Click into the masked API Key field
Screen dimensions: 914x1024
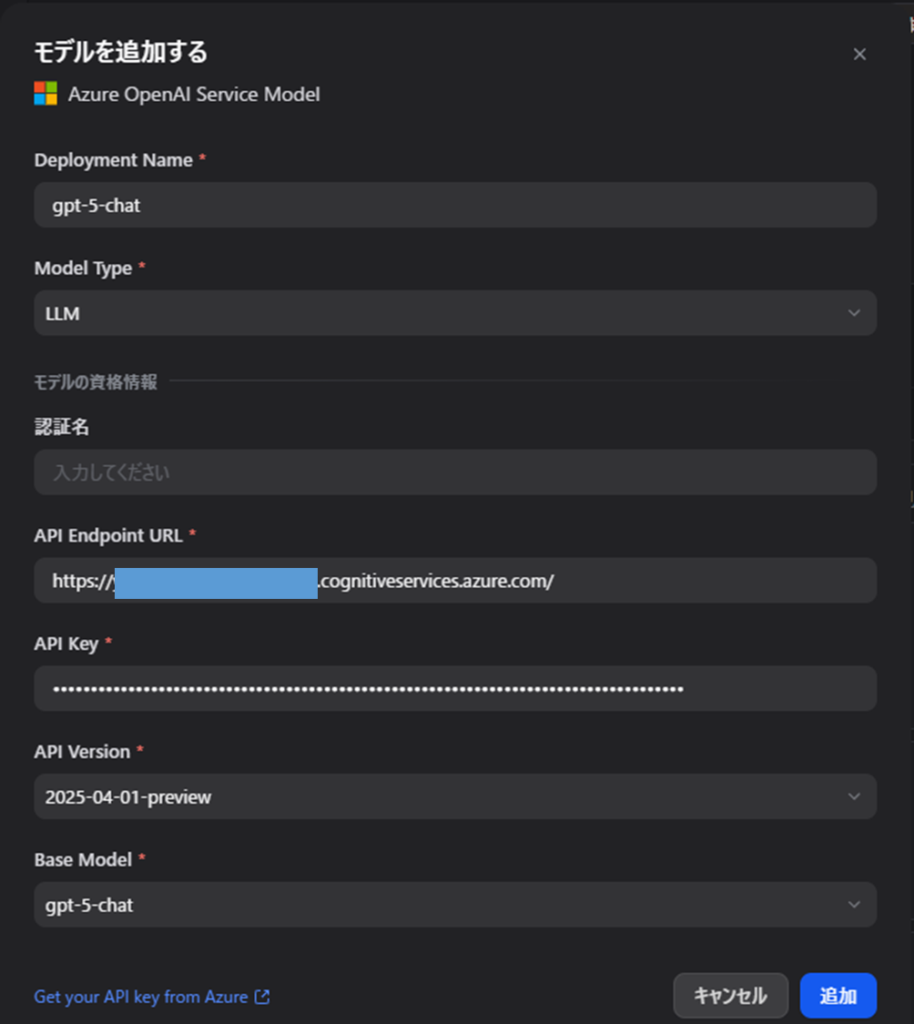[455, 689]
